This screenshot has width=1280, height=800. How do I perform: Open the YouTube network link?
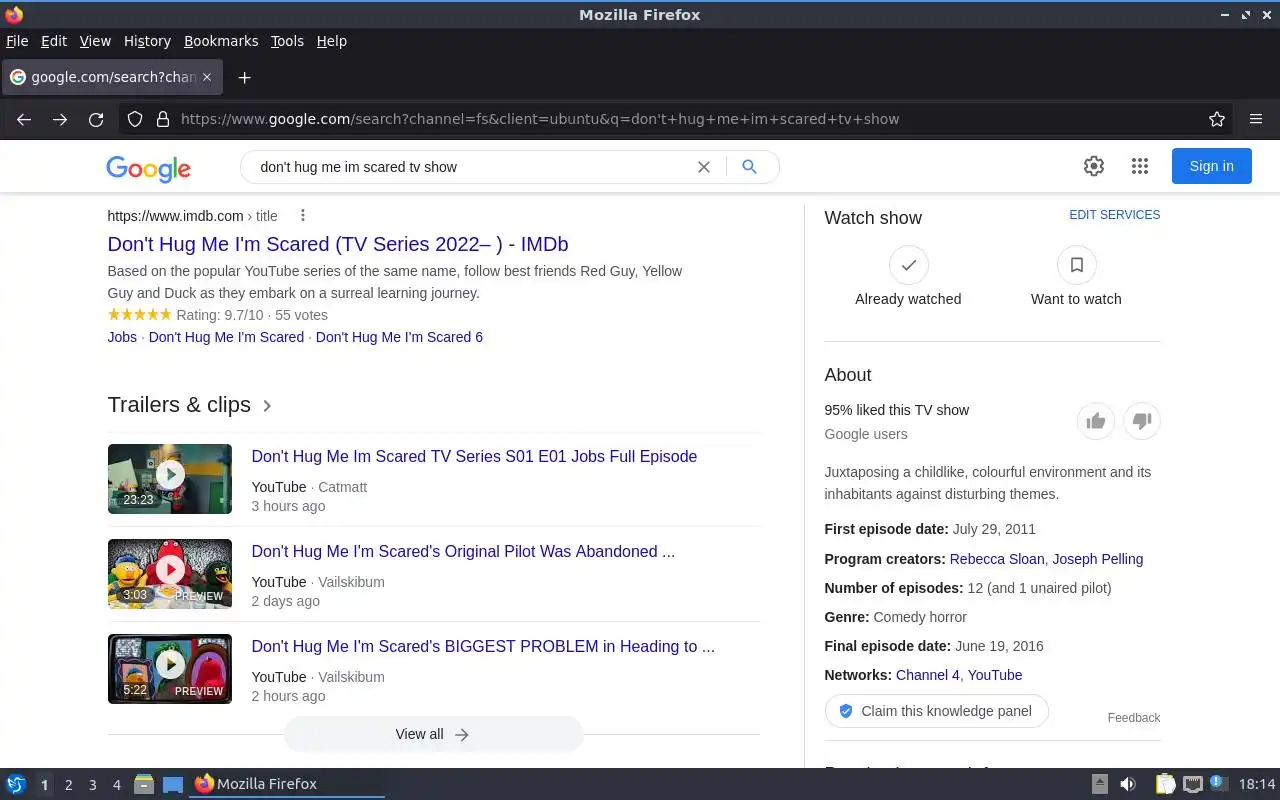[995, 675]
